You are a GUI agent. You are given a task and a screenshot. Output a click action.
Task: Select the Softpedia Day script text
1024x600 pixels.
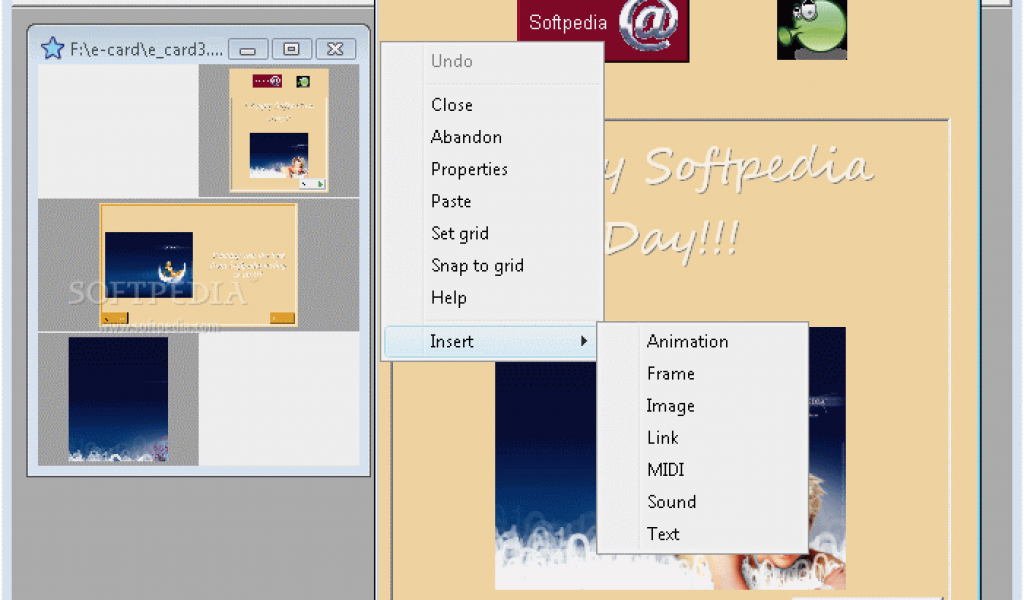[x=740, y=204]
